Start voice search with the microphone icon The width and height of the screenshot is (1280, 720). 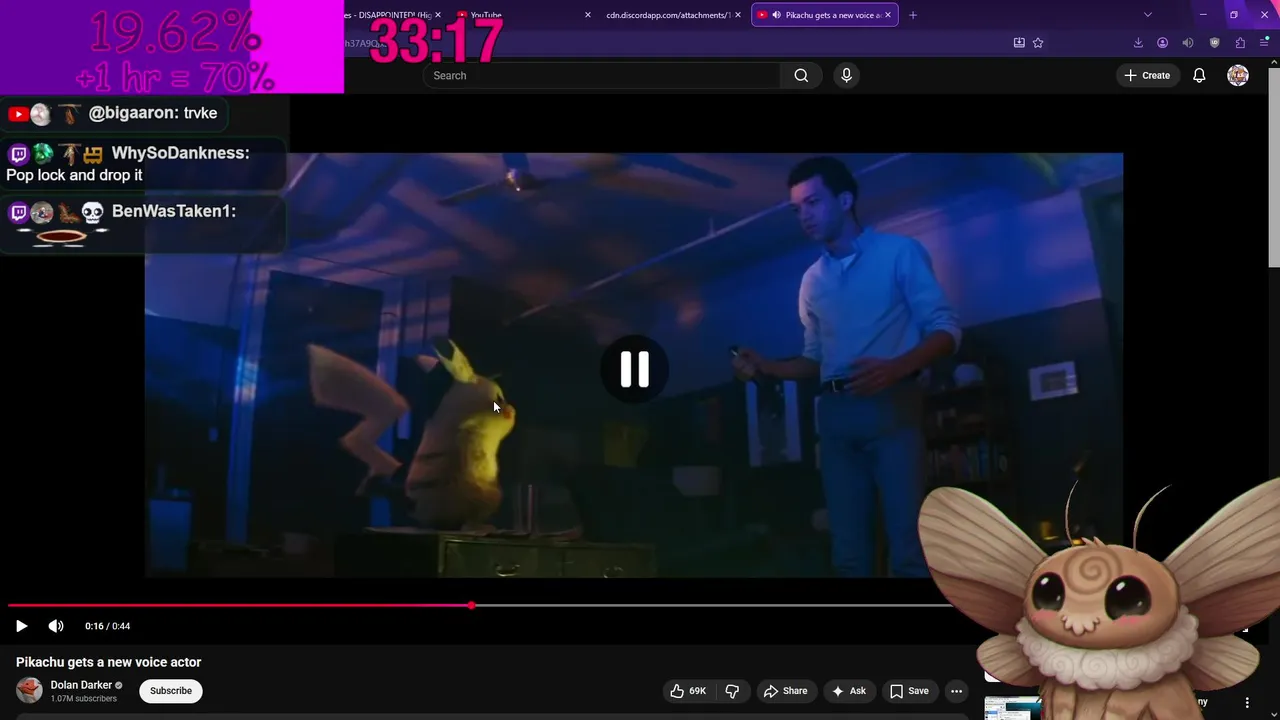tap(846, 75)
